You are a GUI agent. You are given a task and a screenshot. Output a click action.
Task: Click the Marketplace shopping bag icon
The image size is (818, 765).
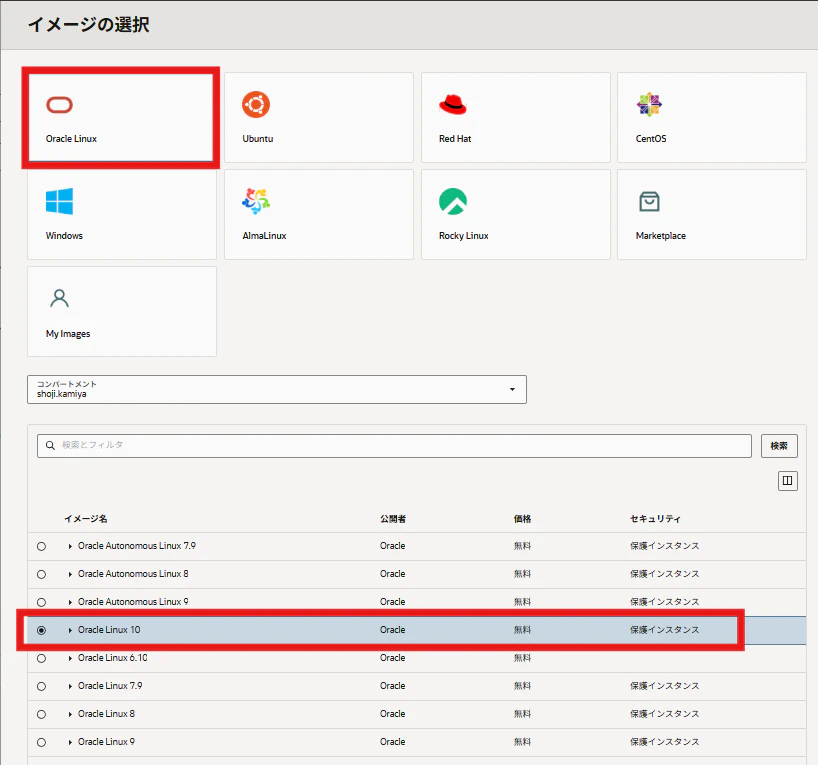pos(649,201)
